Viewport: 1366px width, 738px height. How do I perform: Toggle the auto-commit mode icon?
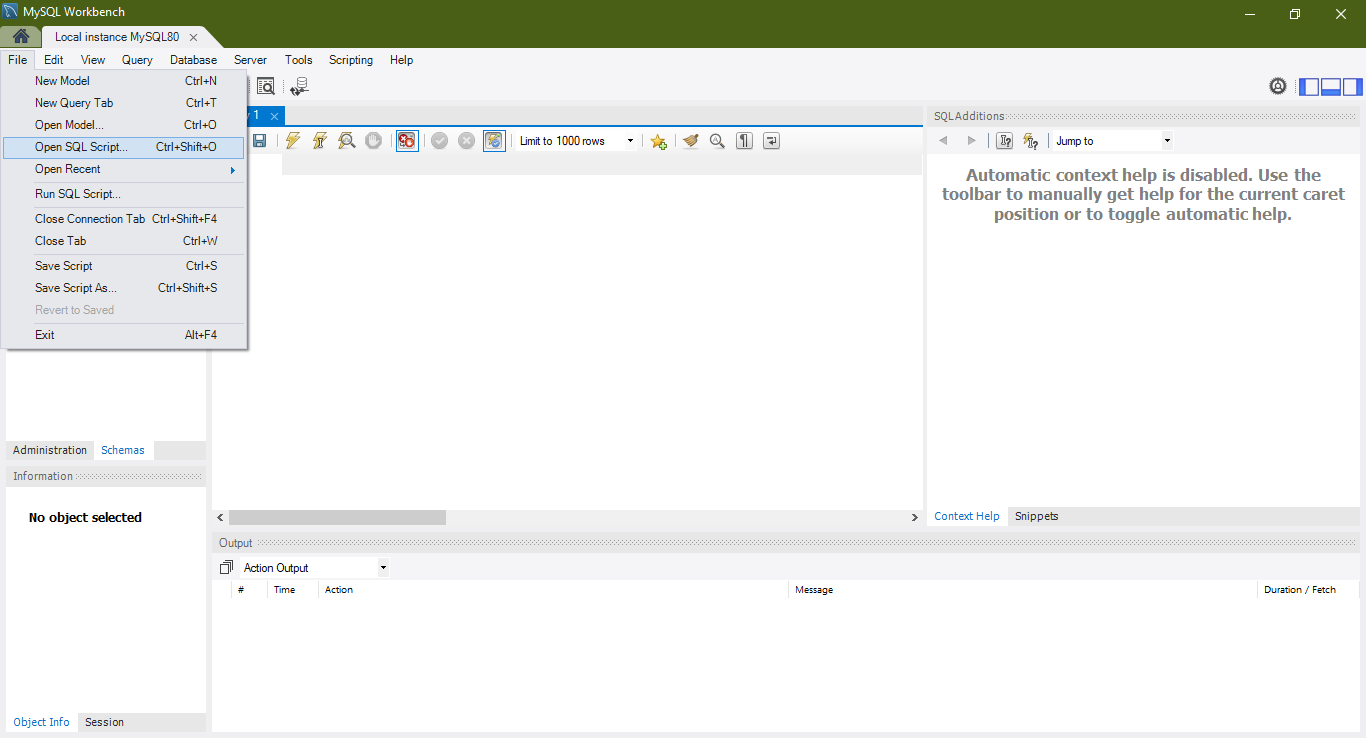pyautogui.click(x=494, y=141)
